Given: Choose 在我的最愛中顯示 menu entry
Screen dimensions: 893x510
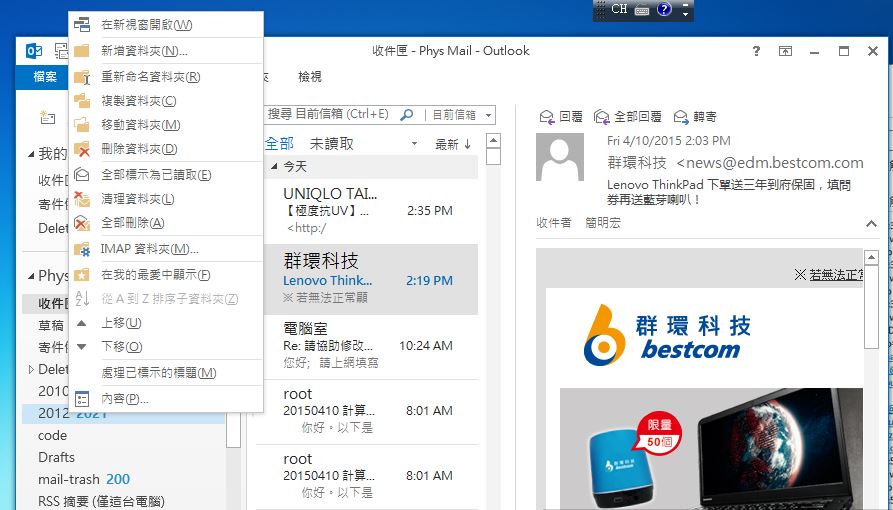Looking at the screenshot, I should (x=165, y=275).
